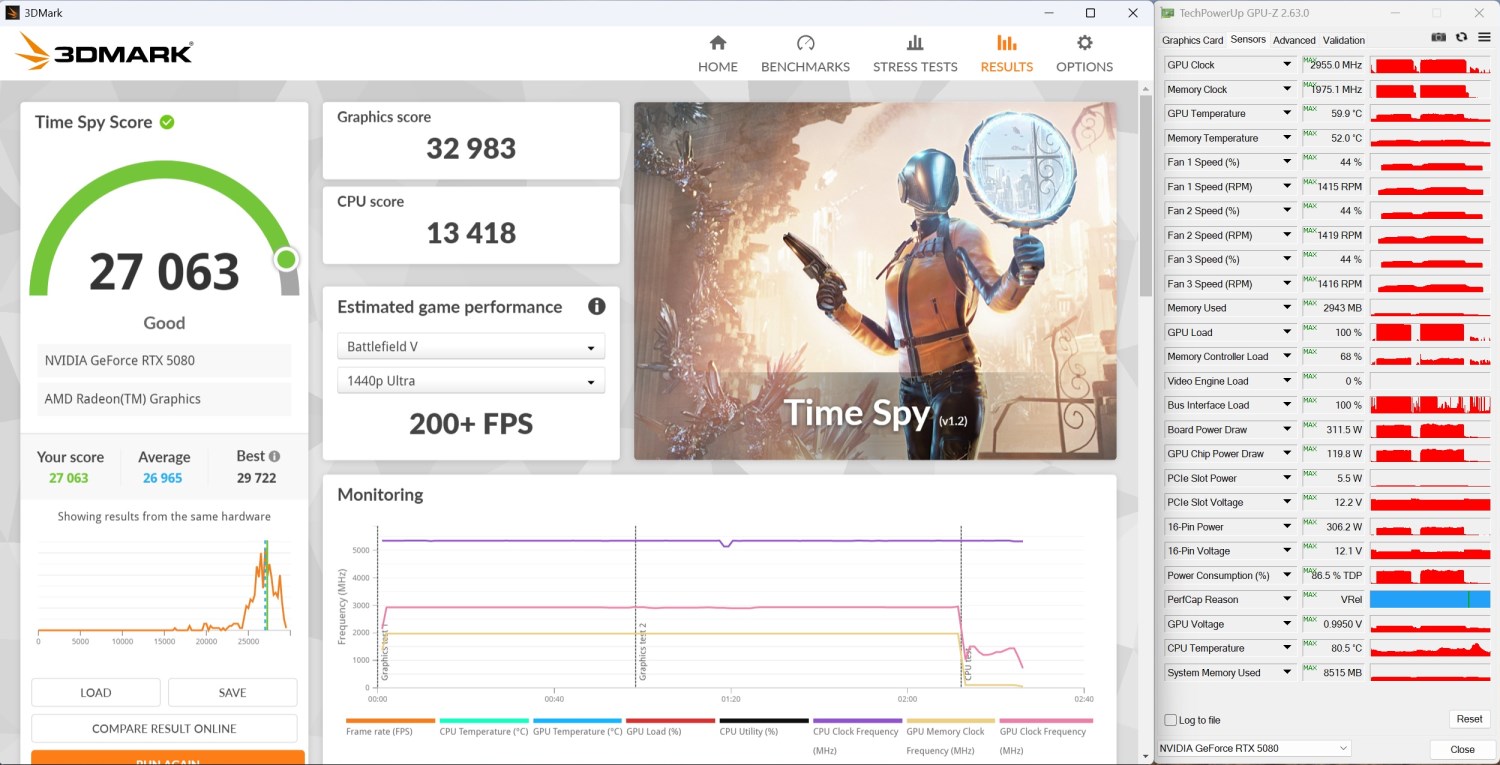Screen dimensions: 1500x765
Task: Open the GPU Temperature sensor dropdown
Action: click(1288, 114)
